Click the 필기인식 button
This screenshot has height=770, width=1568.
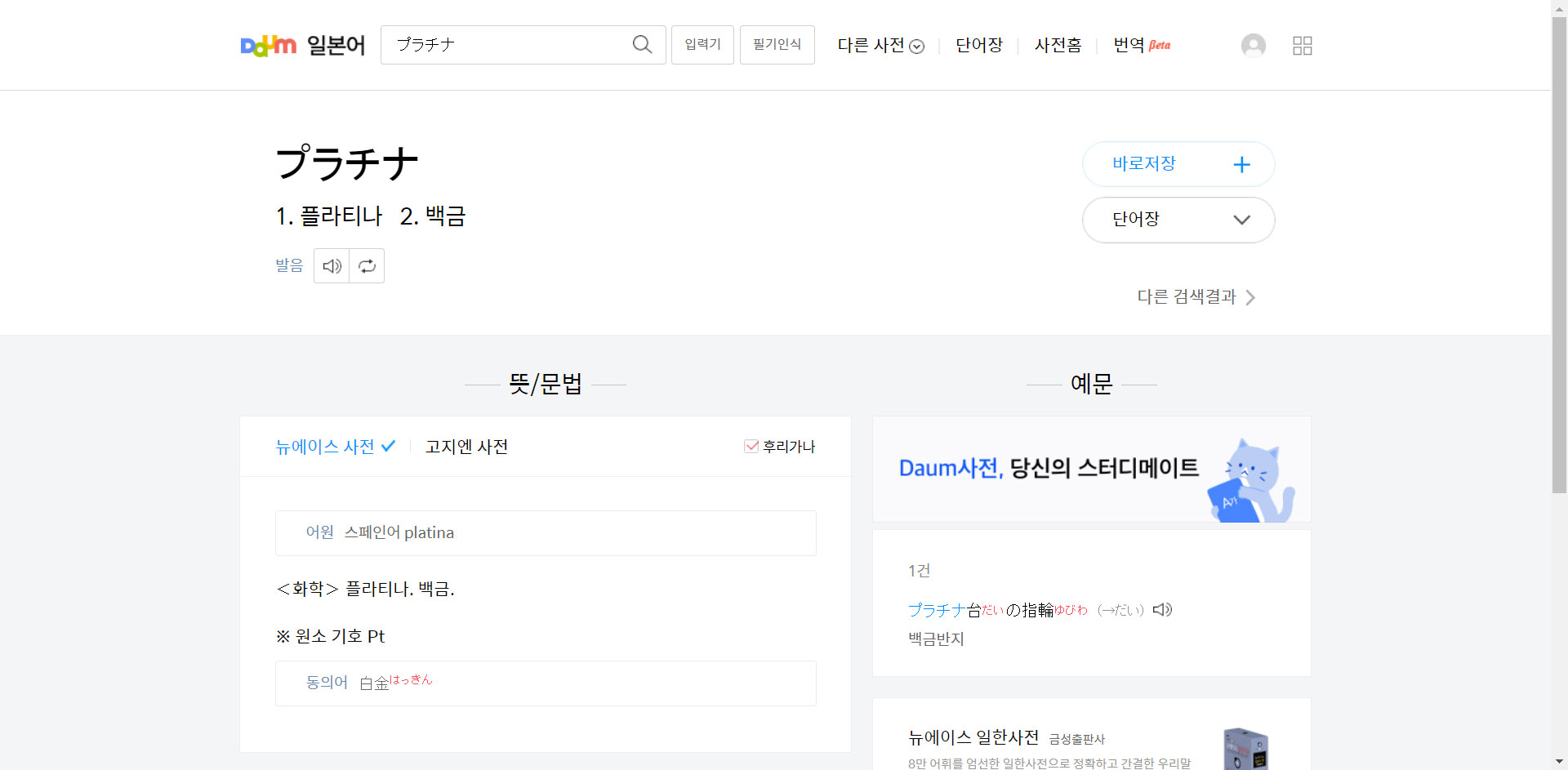point(777,44)
